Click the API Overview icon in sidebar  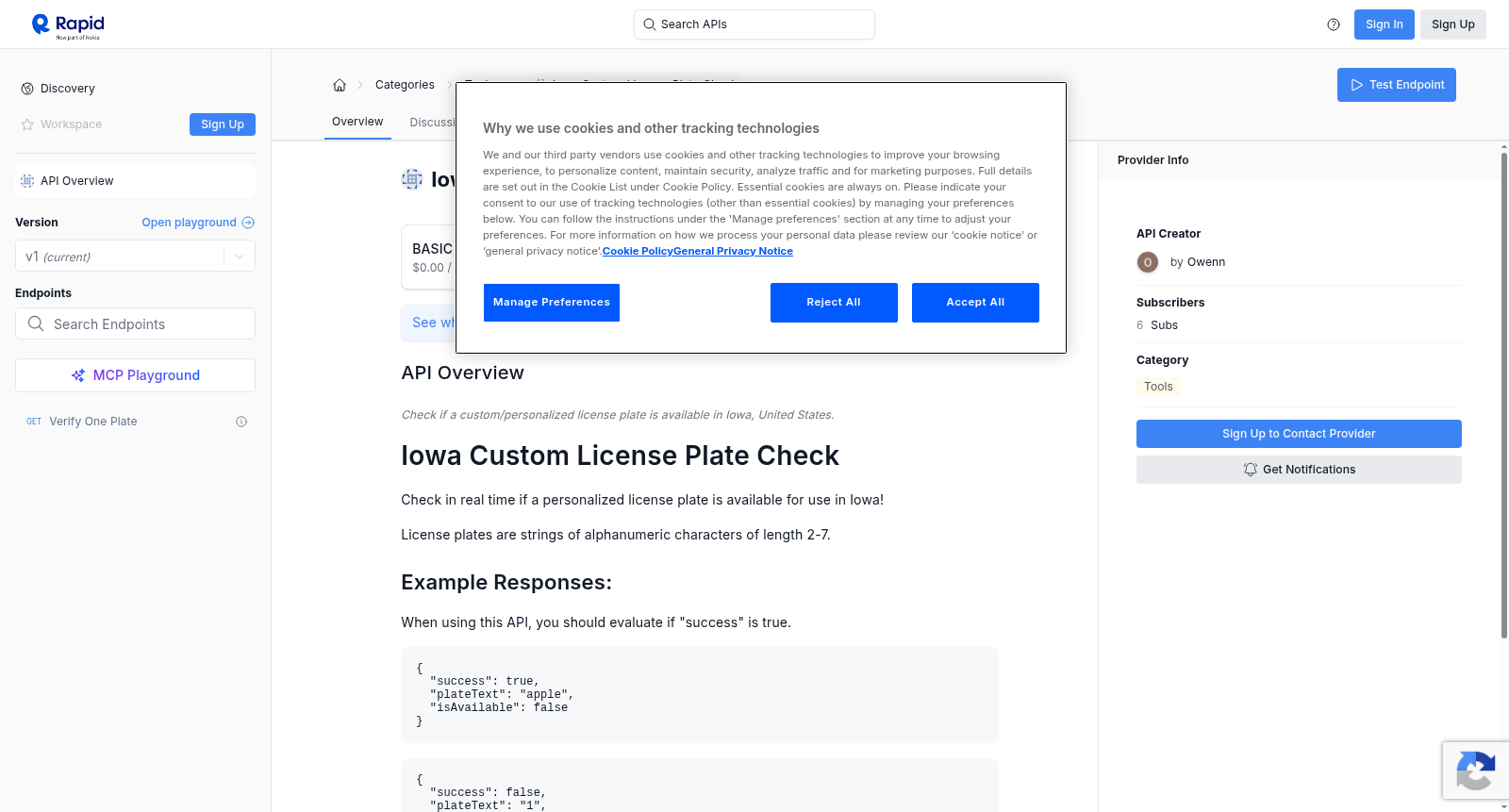click(27, 181)
